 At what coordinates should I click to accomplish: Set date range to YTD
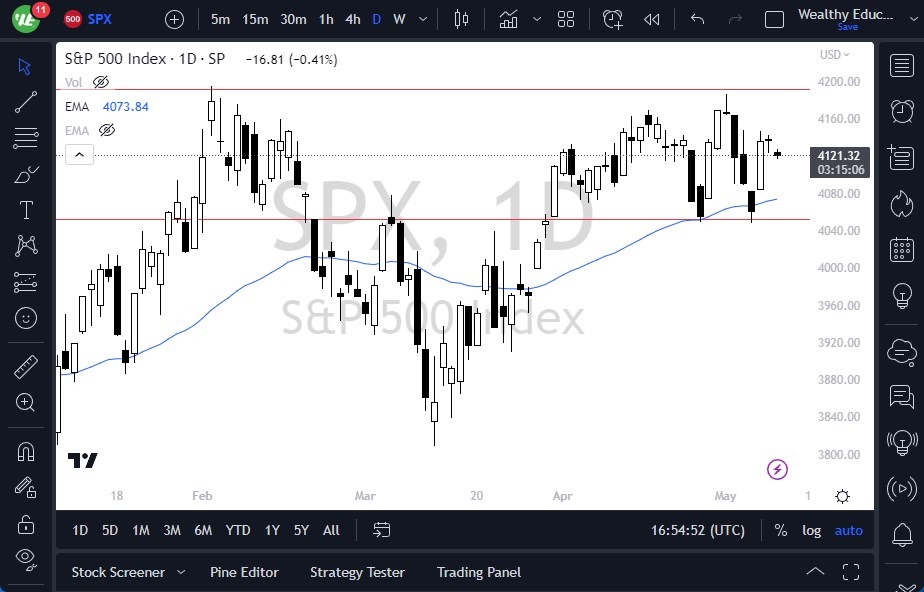pos(238,531)
